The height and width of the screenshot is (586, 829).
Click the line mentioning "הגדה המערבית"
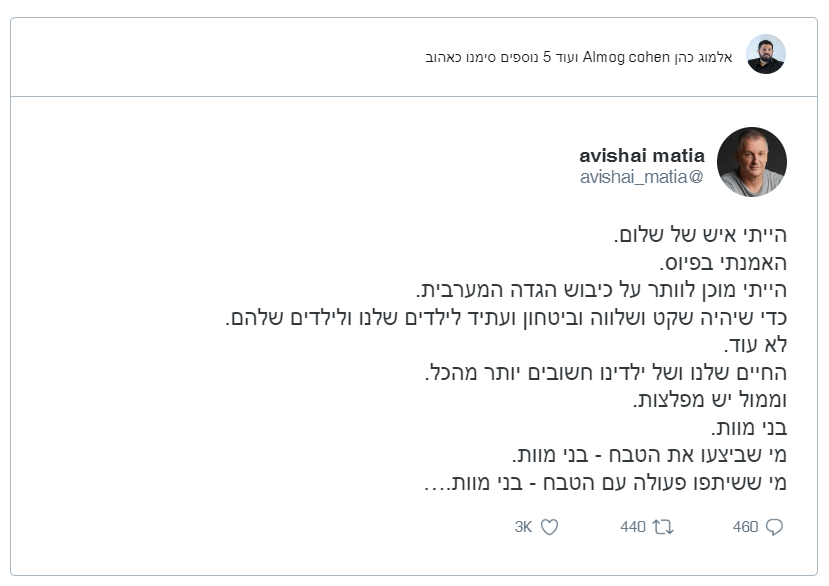(x=602, y=291)
